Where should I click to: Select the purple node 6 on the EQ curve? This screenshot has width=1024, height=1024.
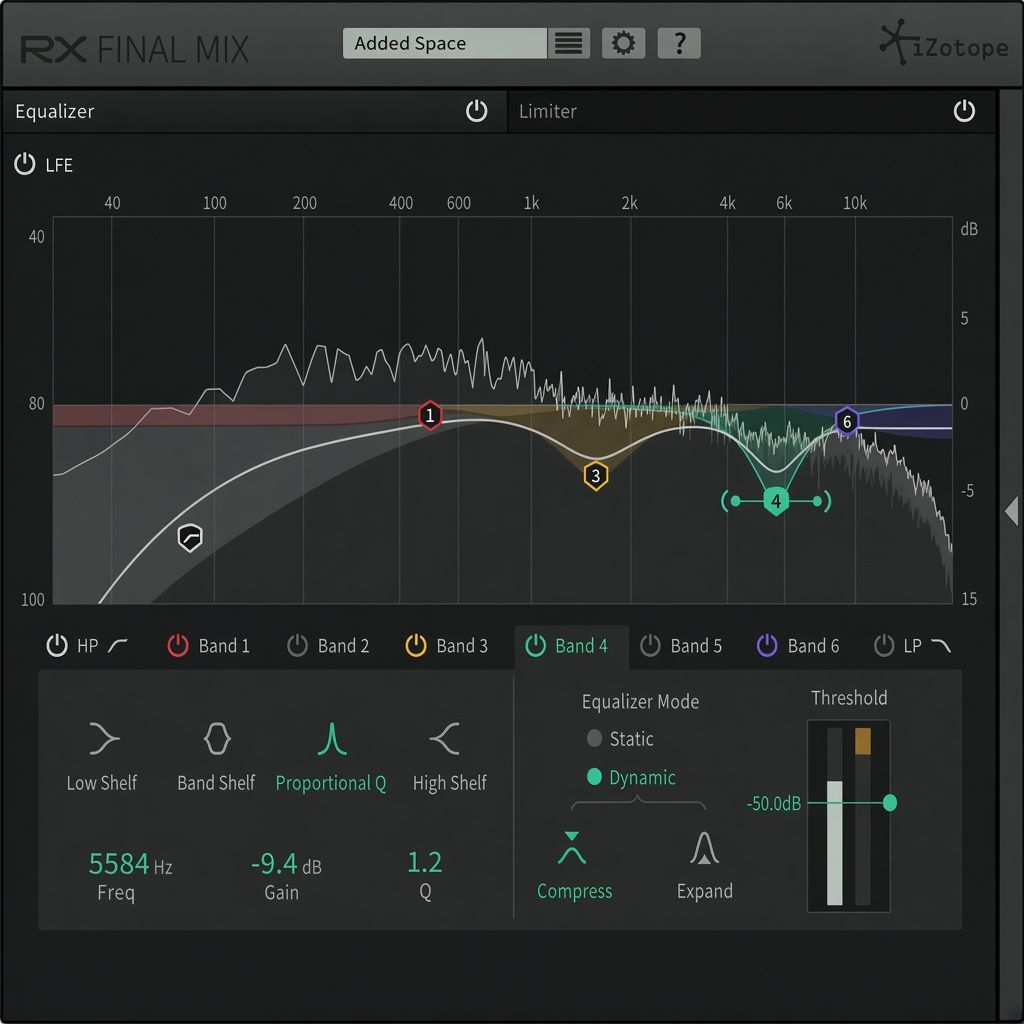coord(847,421)
